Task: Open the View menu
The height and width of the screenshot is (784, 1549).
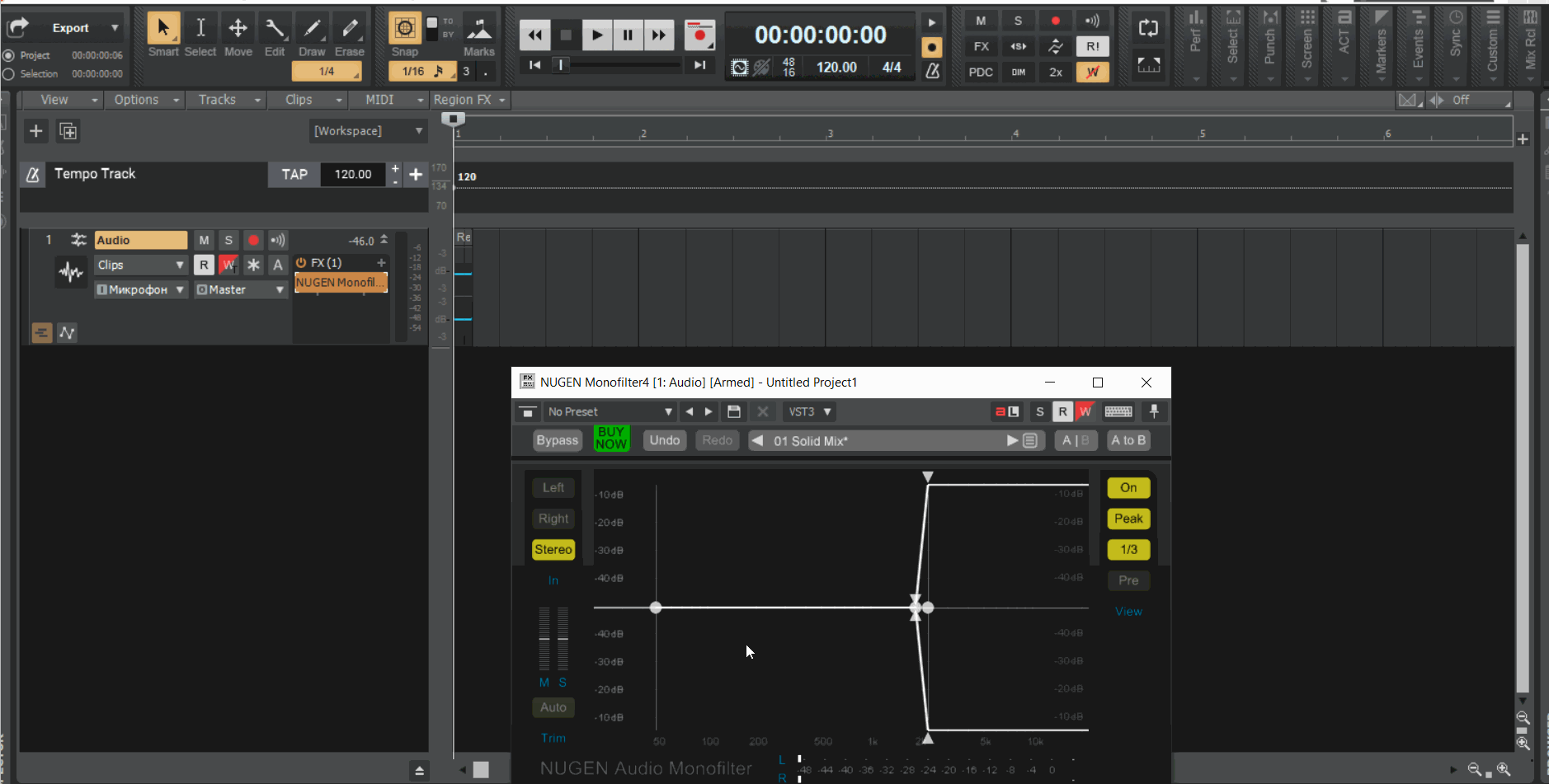Action: click(61, 100)
